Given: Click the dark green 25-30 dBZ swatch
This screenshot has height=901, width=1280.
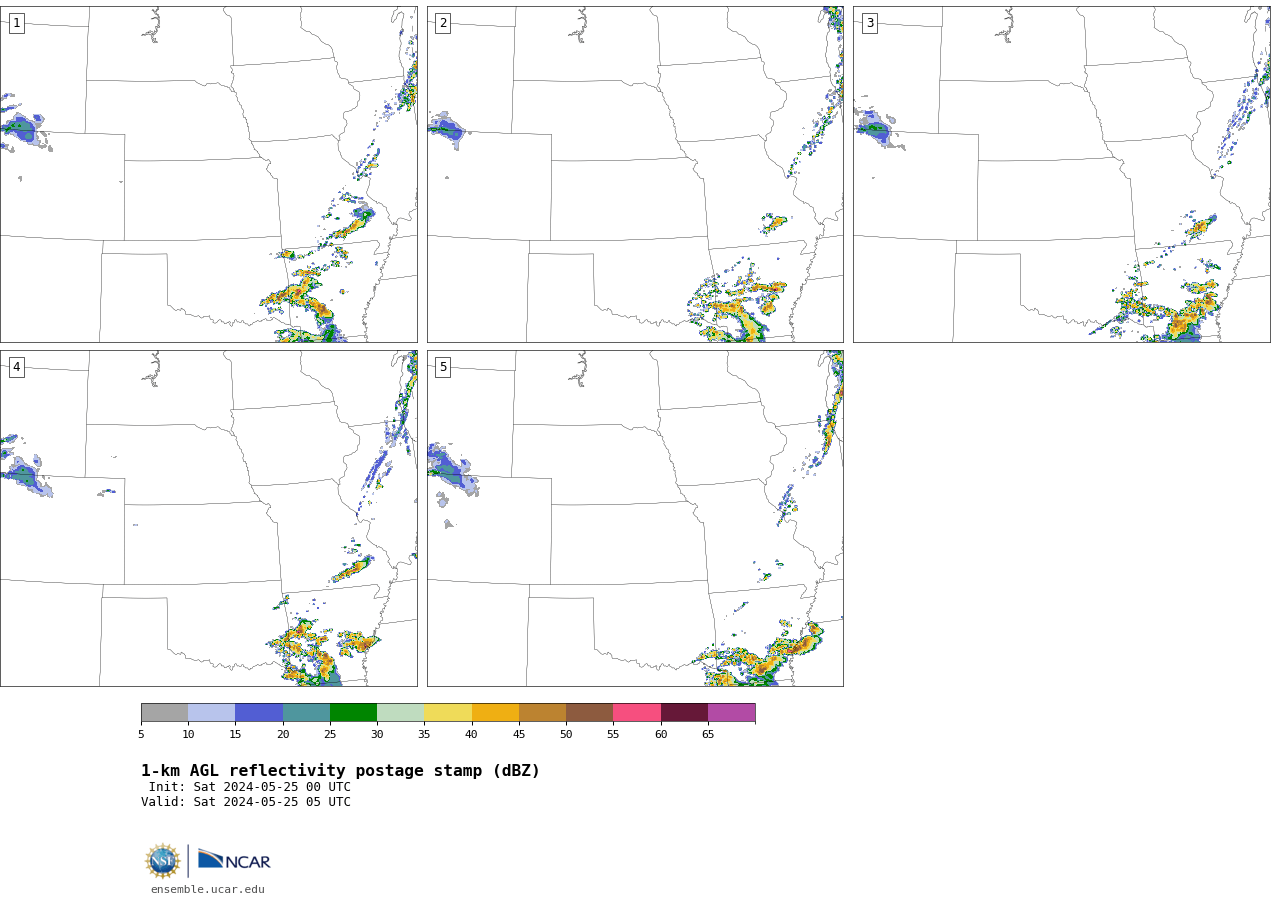Looking at the screenshot, I should (354, 713).
